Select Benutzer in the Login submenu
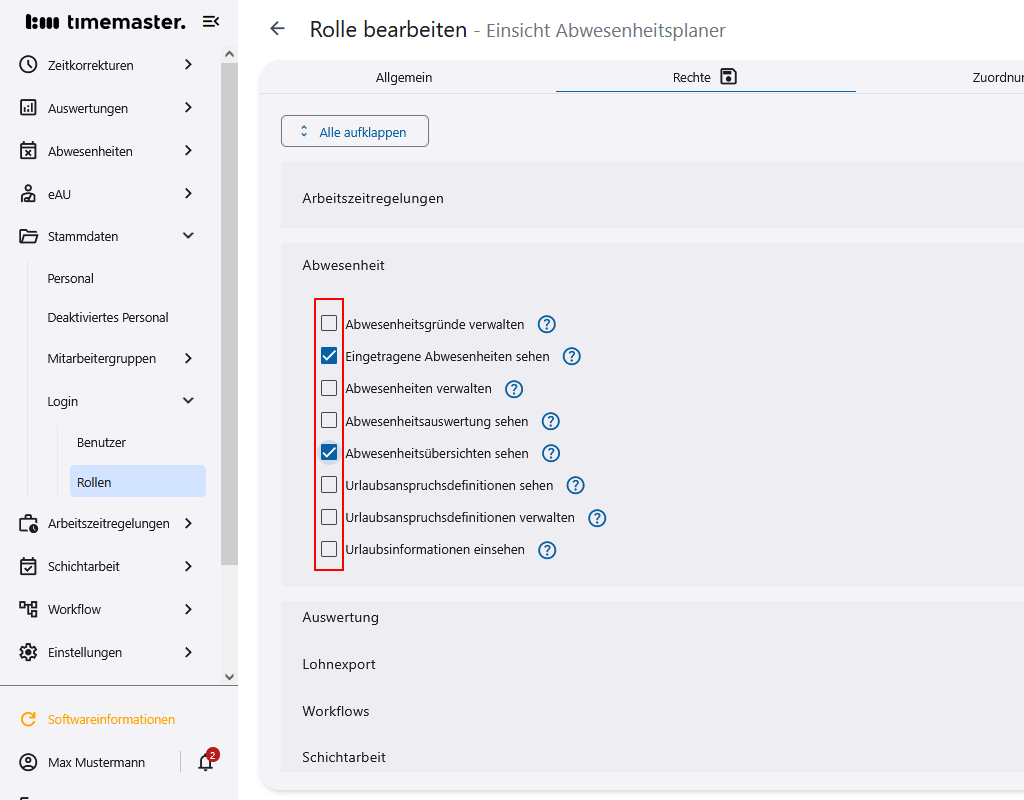 click(x=101, y=442)
